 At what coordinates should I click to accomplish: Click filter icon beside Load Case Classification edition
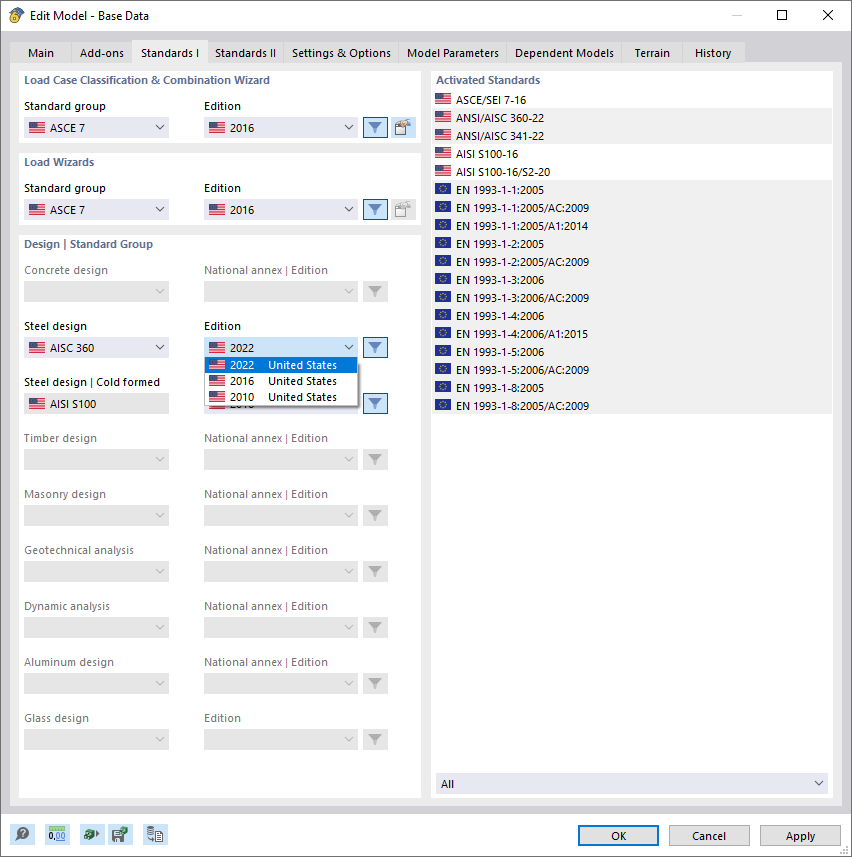point(375,128)
